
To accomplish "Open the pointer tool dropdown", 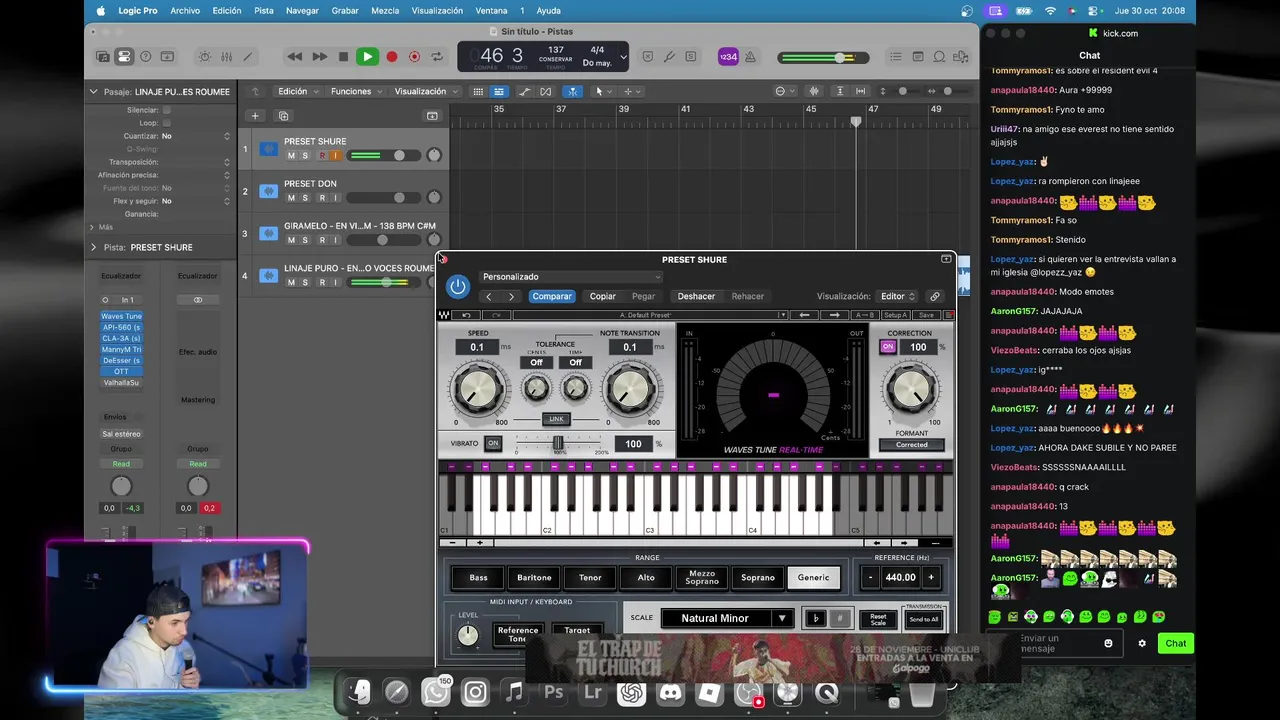I will (603, 91).
